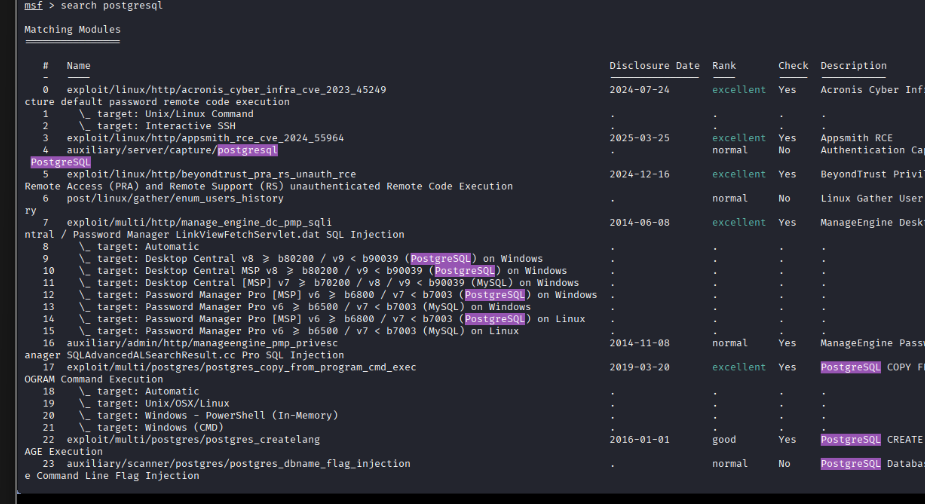Click the auxiliary/server/capture/postgresql module
This screenshot has width=925, height=504.
tap(172, 150)
